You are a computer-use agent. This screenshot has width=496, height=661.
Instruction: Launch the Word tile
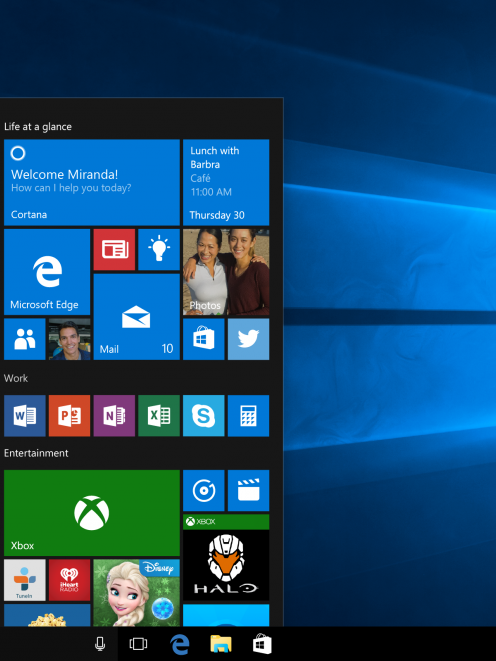pyautogui.click(x=25, y=416)
